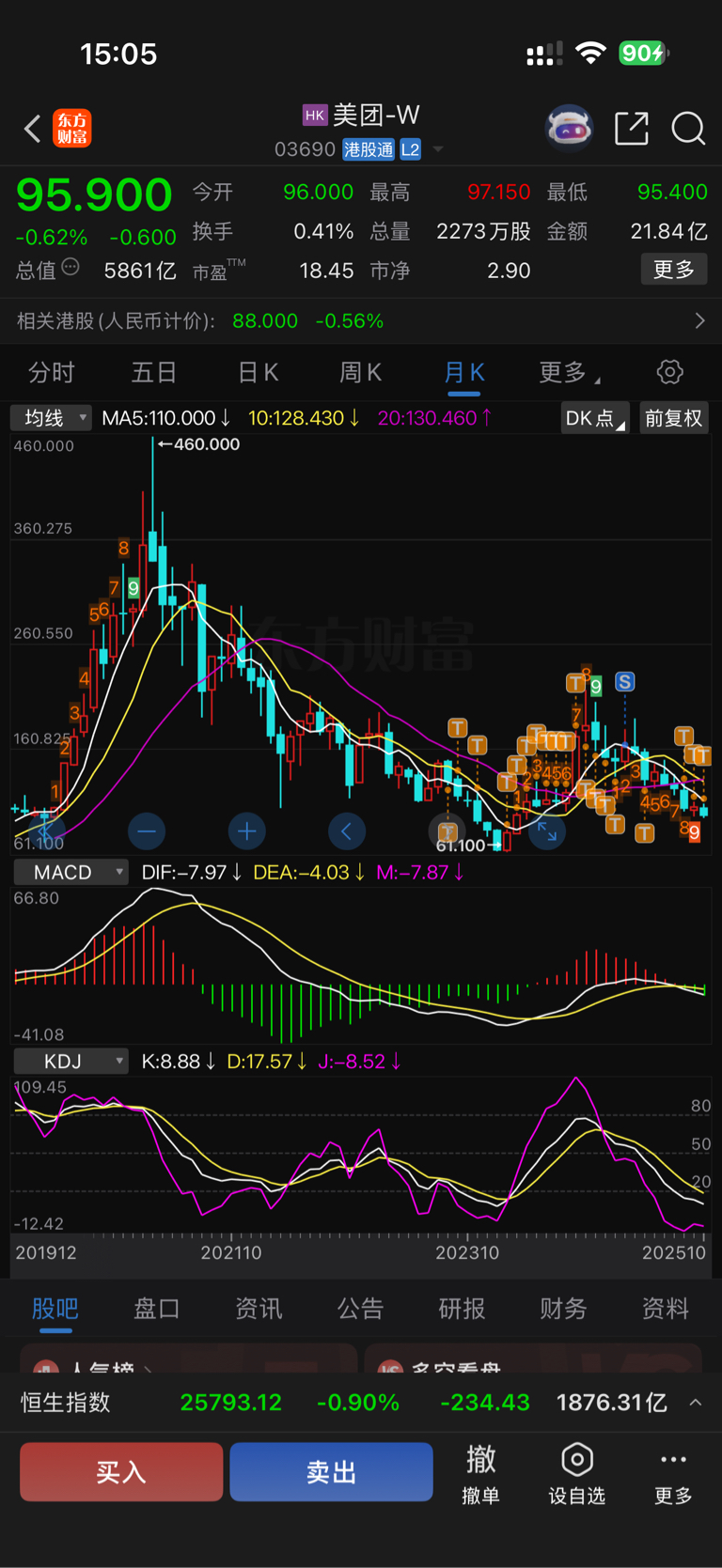Tap the 61.100 low price label
This screenshot has height=1568, width=722.
461,846
